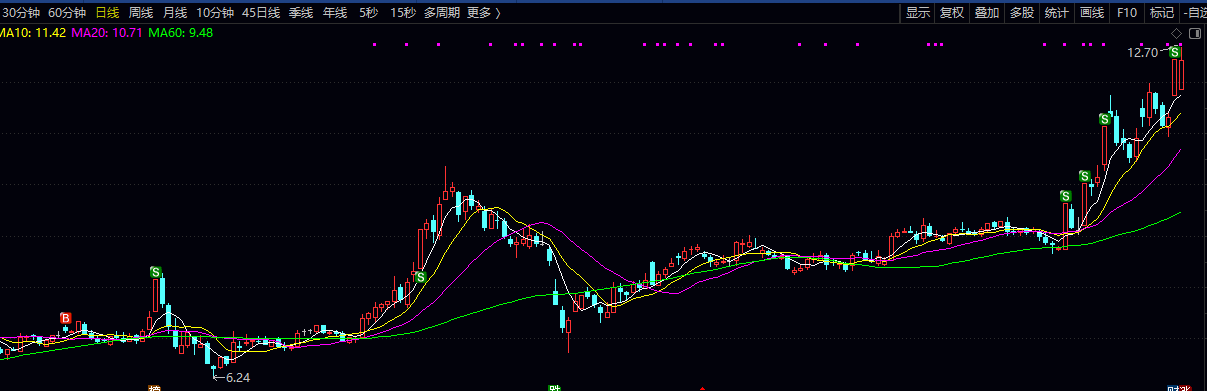Open the 多周期 multi-period view
The height and width of the screenshot is (391, 1207).
pos(442,13)
